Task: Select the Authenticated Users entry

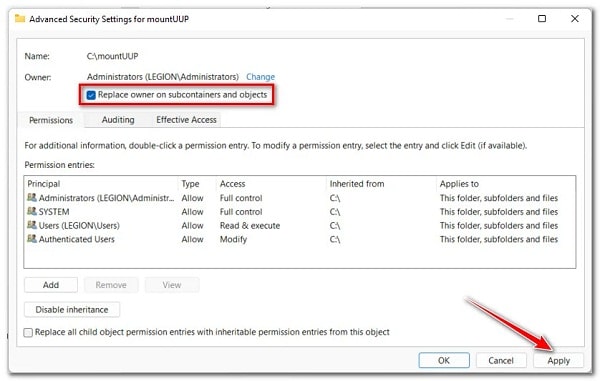Action: tap(300, 239)
